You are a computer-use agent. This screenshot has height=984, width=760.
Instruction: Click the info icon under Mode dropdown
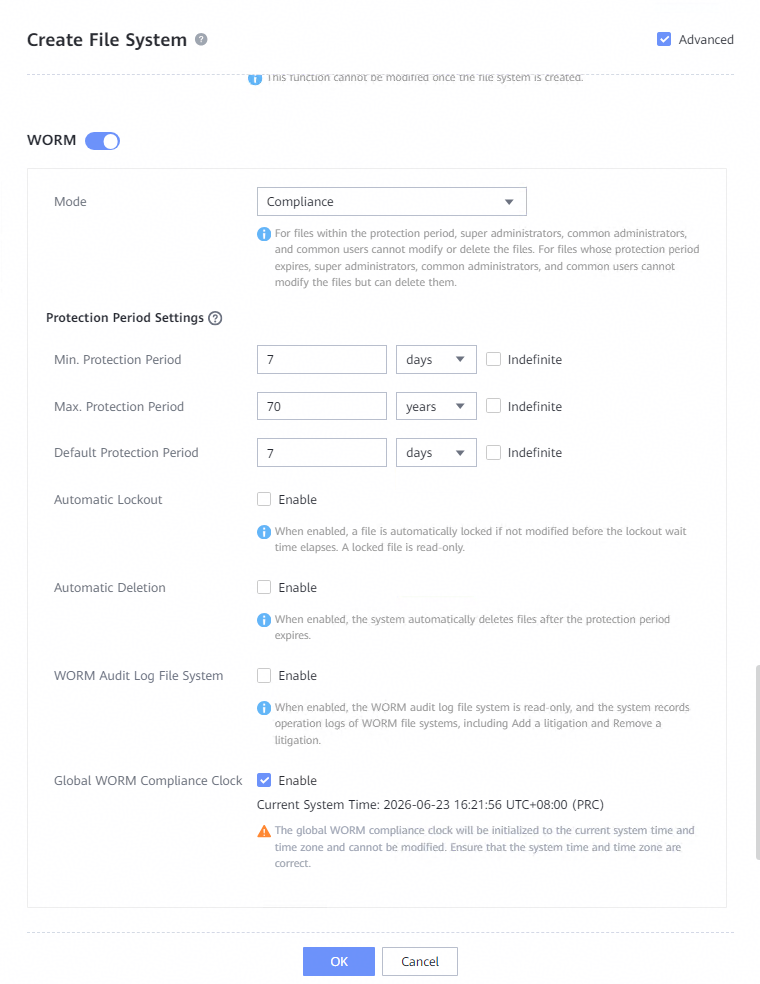click(264, 234)
